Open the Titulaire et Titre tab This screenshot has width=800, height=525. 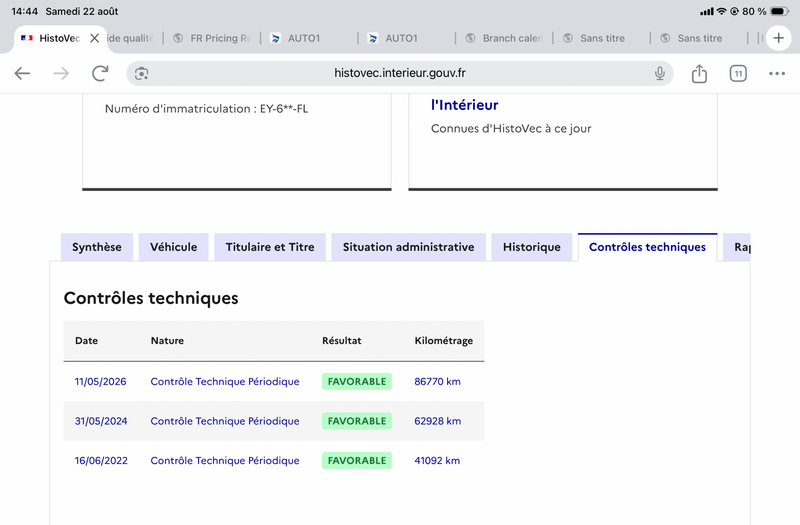(x=270, y=247)
